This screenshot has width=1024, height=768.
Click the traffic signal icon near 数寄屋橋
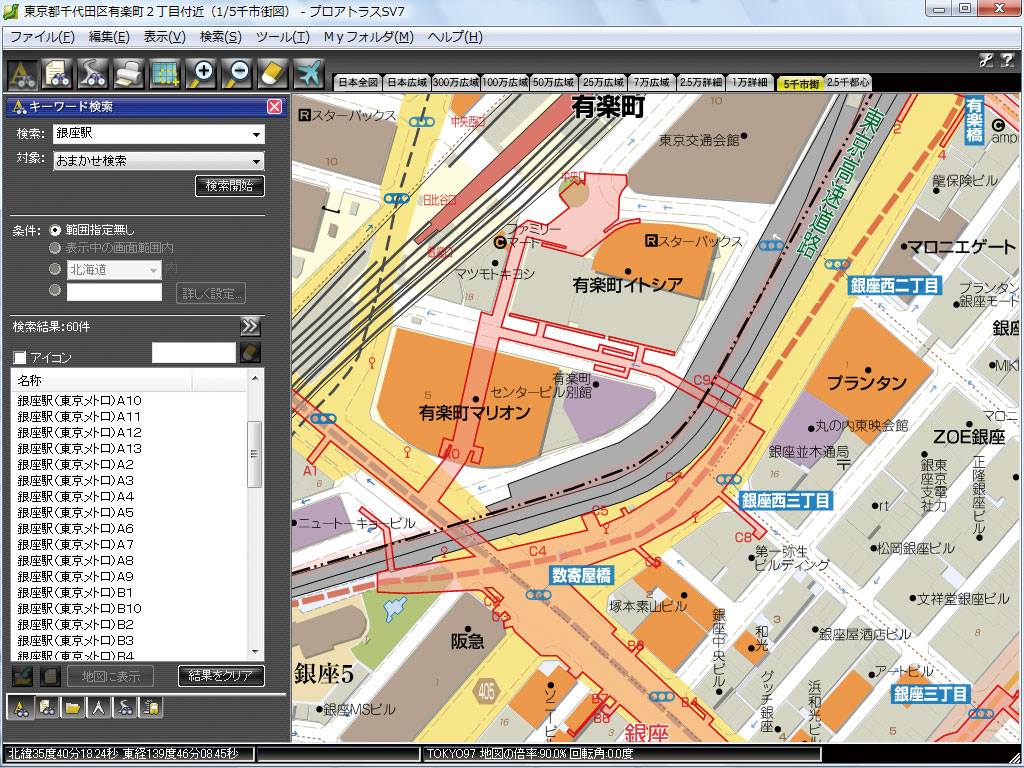point(538,595)
